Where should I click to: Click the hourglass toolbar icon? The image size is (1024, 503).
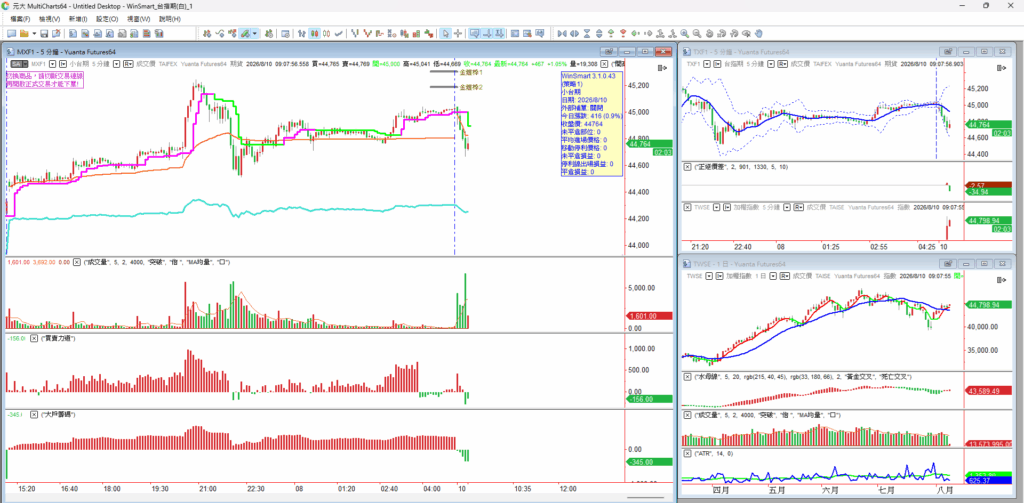[586, 33]
